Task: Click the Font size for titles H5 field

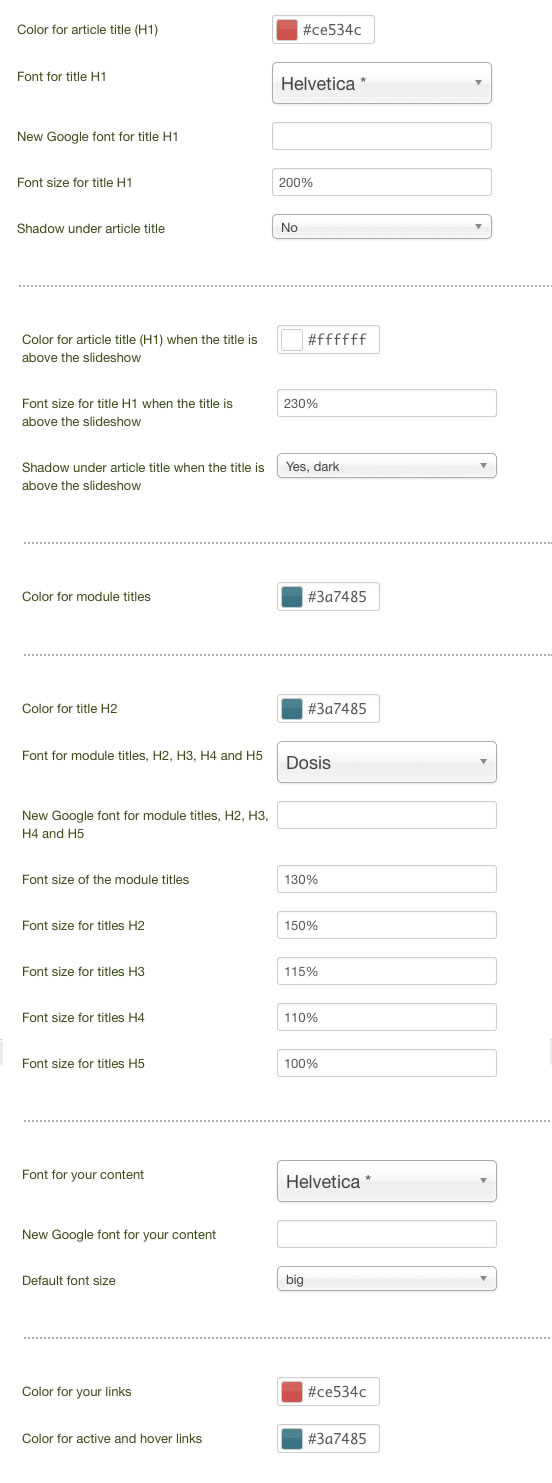Action: point(387,1063)
